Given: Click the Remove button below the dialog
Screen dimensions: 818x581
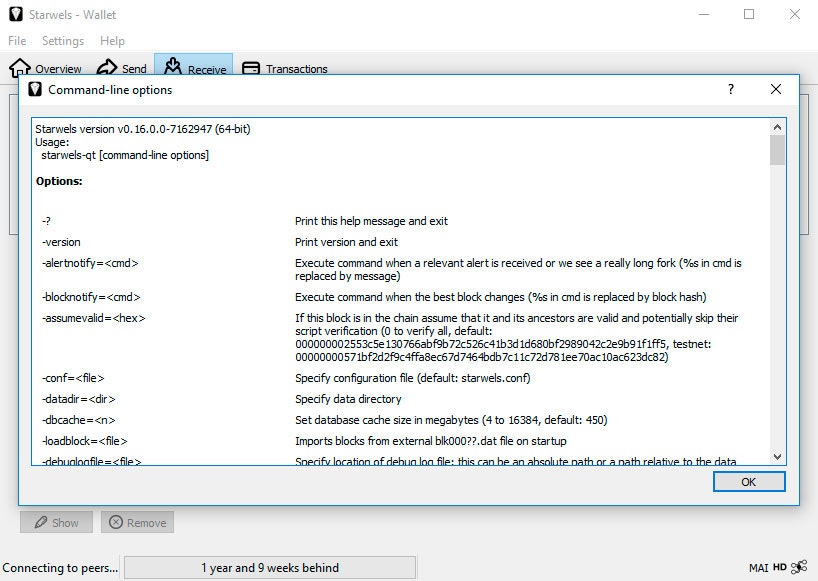Looking at the screenshot, I should (x=137, y=522).
